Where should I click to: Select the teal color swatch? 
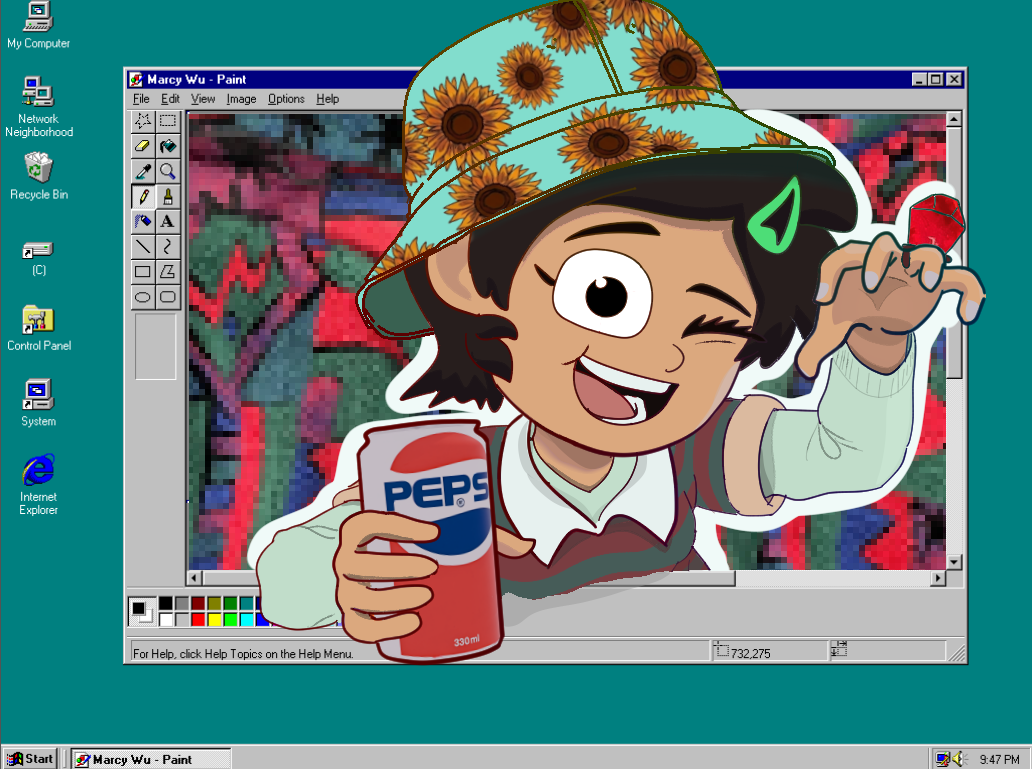coord(246,603)
